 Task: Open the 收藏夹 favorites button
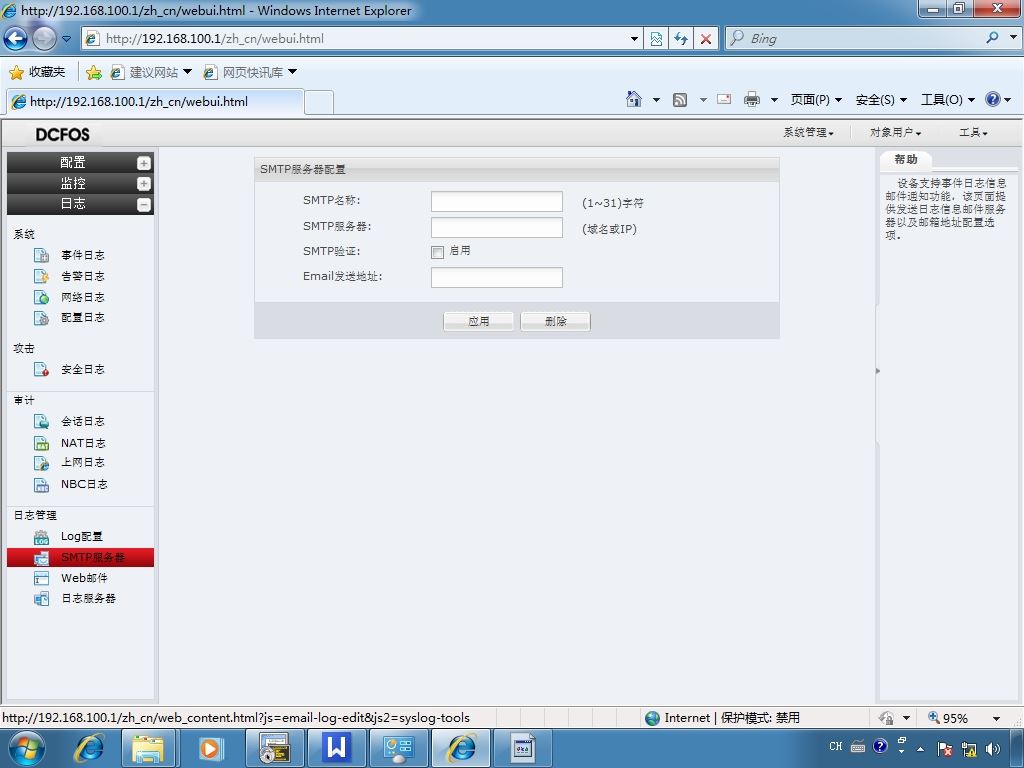click(x=37, y=72)
